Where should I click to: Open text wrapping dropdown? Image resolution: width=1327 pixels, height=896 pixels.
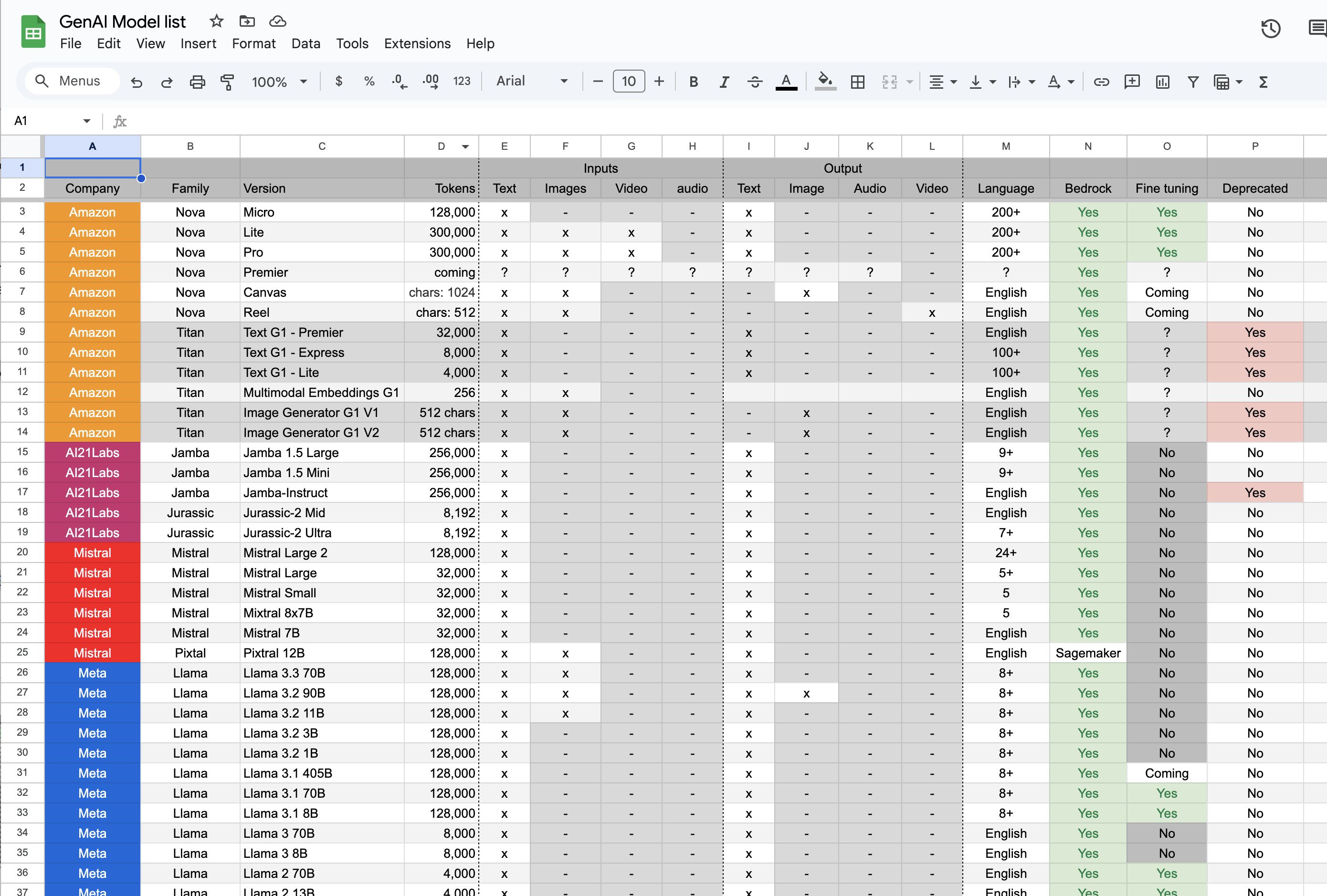1021,82
